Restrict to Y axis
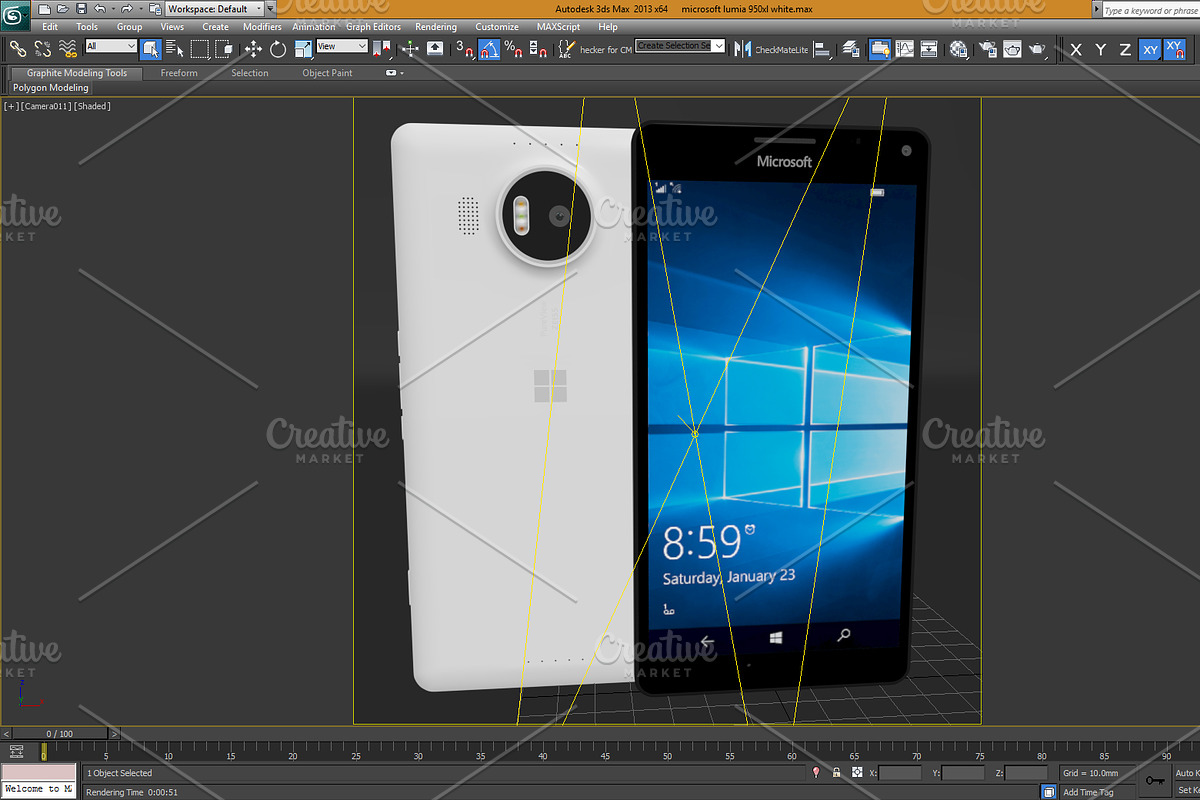1200x800 pixels. pos(1101,49)
